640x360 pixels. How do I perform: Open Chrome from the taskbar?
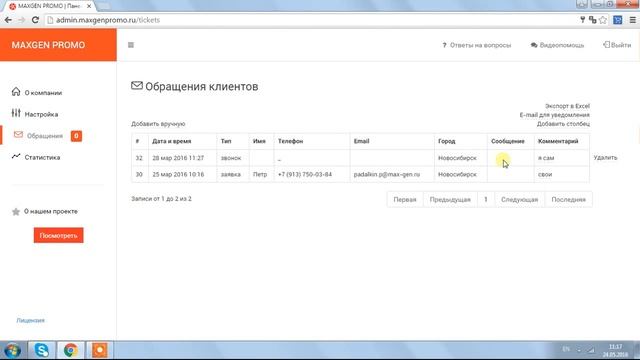point(71,350)
